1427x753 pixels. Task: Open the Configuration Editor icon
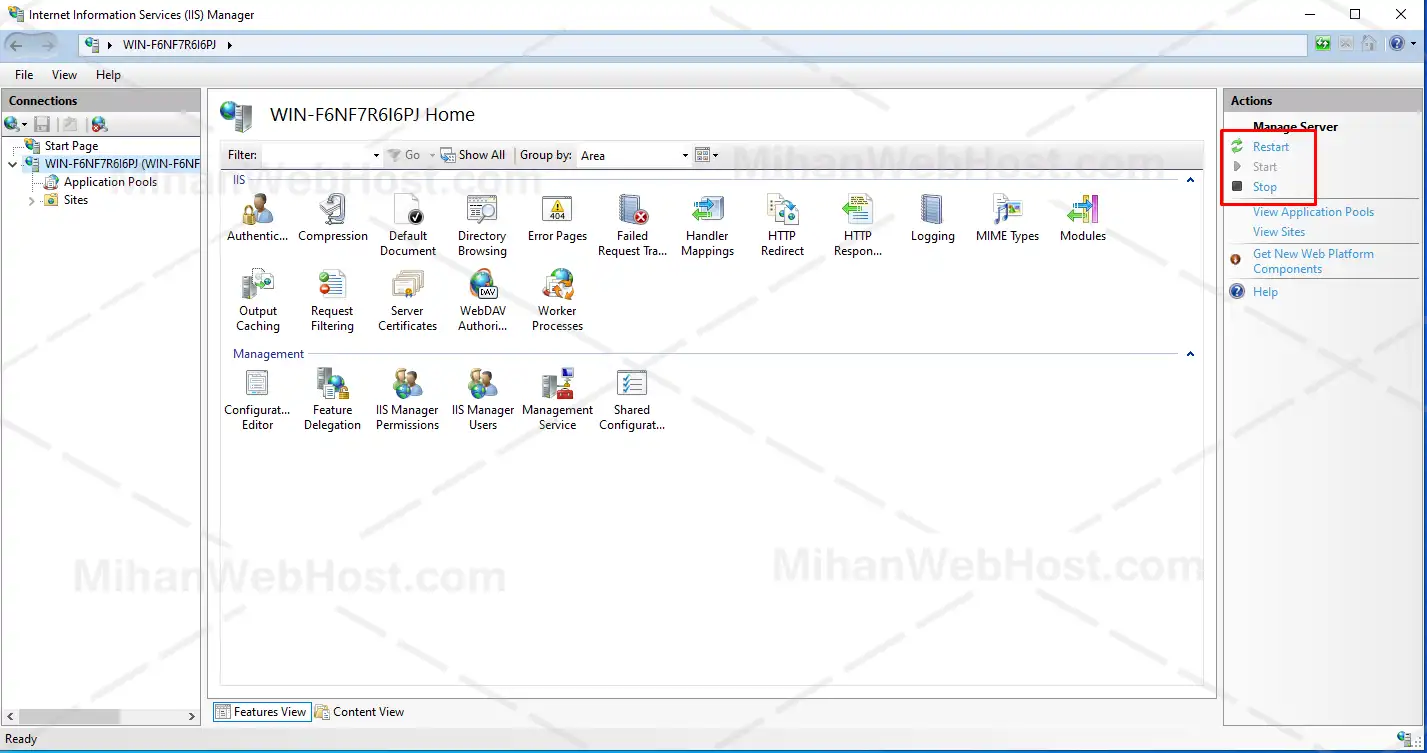[x=257, y=386]
